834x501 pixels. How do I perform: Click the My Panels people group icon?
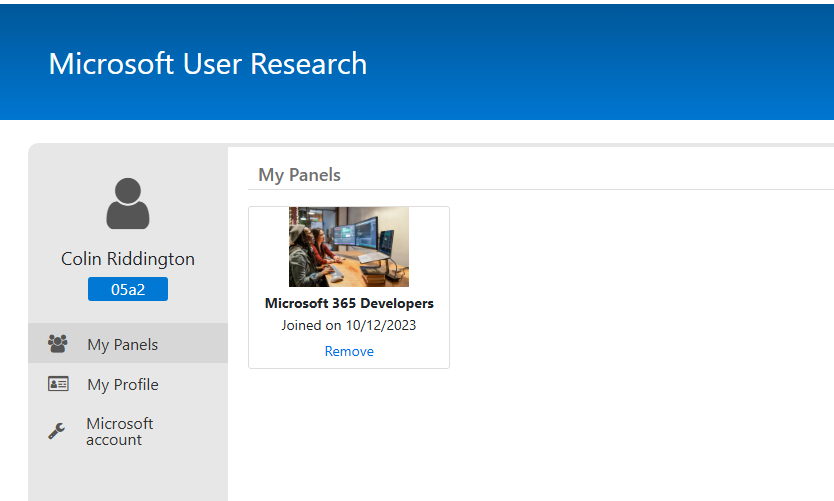pyautogui.click(x=57, y=344)
